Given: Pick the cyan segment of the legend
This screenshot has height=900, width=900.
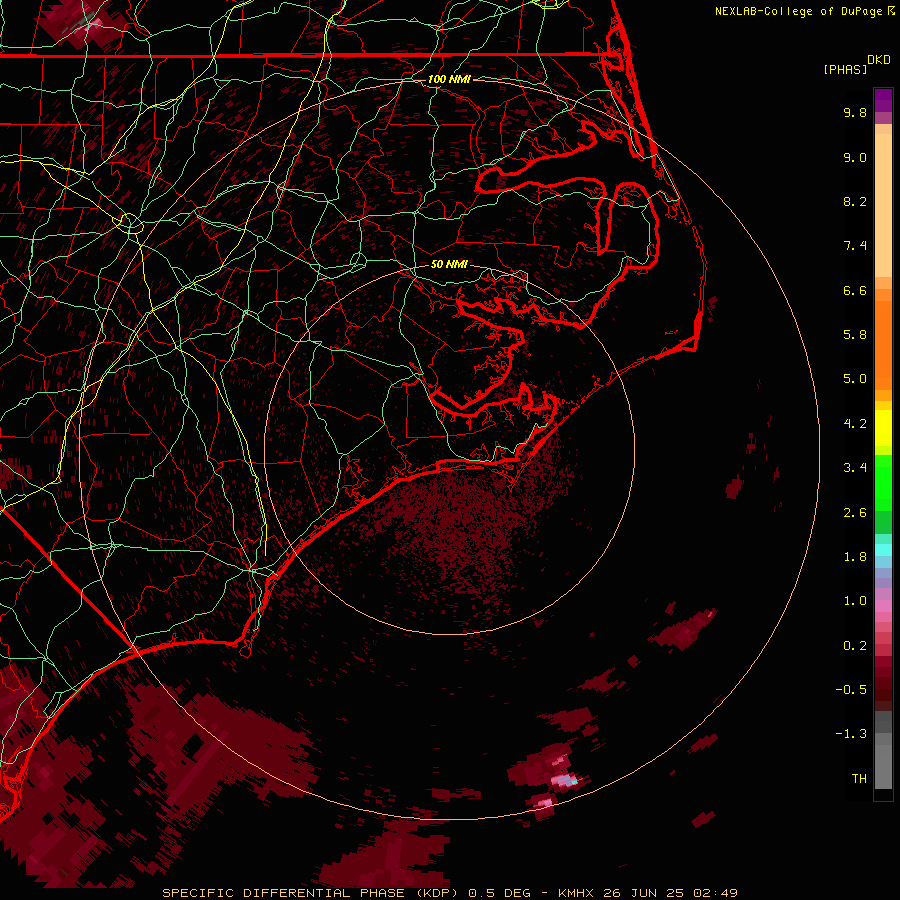Looking at the screenshot, I should (883, 550).
